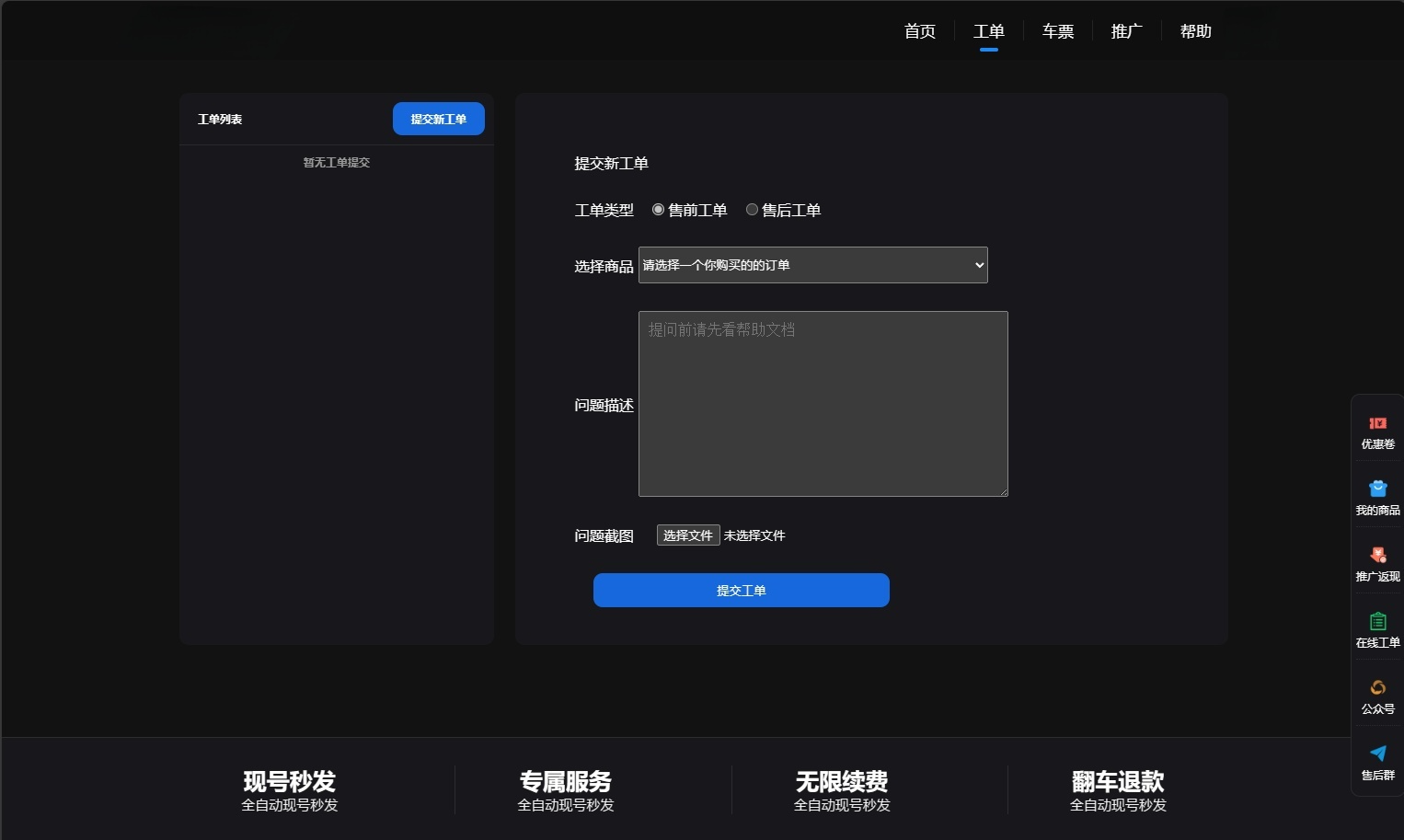Click inside the 问题描述 text area
This screenshot has height=840, width=1404.
tap(823, 405)
